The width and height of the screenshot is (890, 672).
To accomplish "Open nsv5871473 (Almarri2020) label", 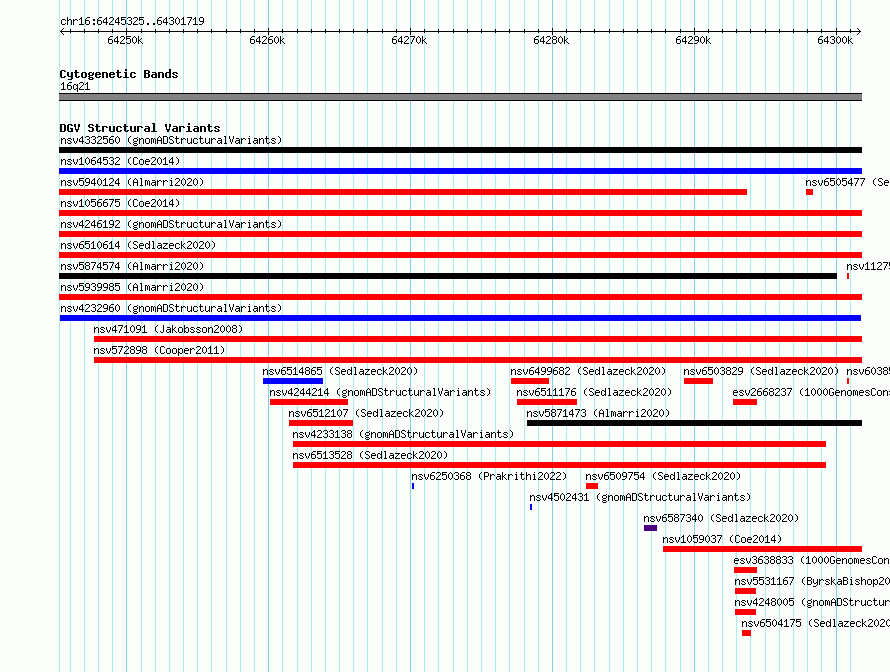I will [598, 413].
